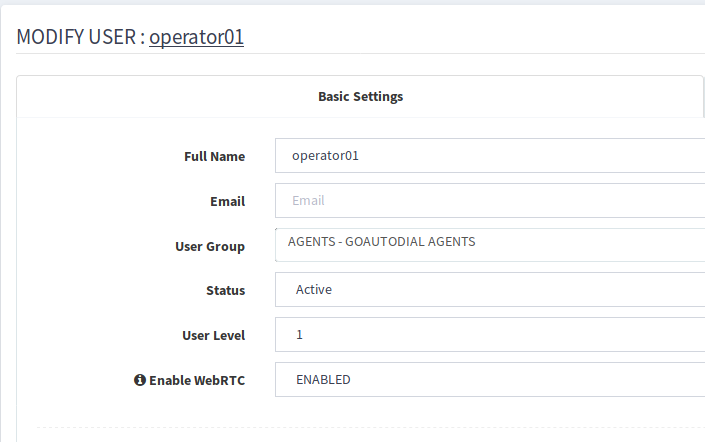Viewport: 705px width, 442px height.
Task: Click the Enable WebRTC label text
Action: (197, 380)
